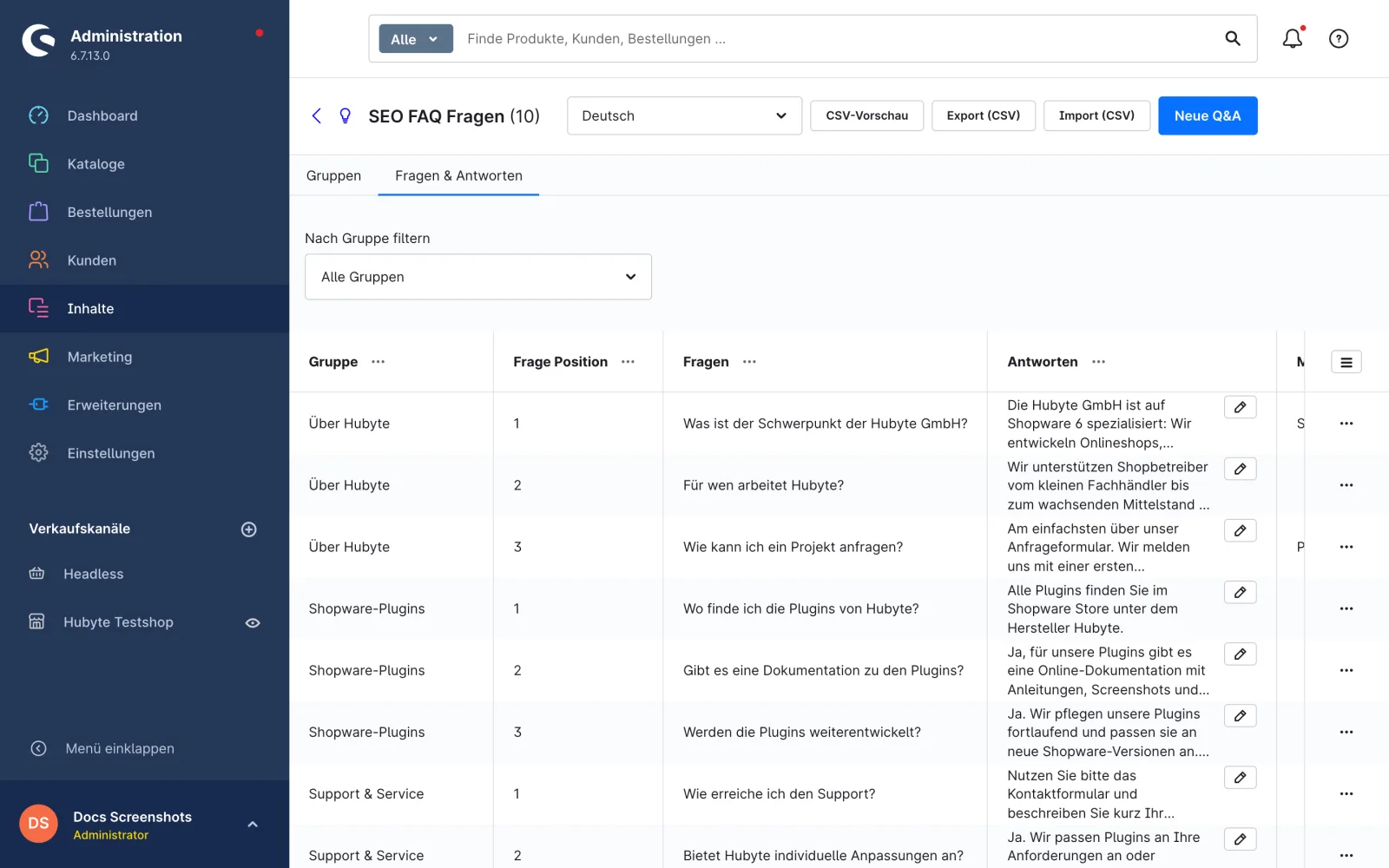Screen dimensions: 1389x868
Task: Open Fragen column options menu
Action: (x=749, y=362)
